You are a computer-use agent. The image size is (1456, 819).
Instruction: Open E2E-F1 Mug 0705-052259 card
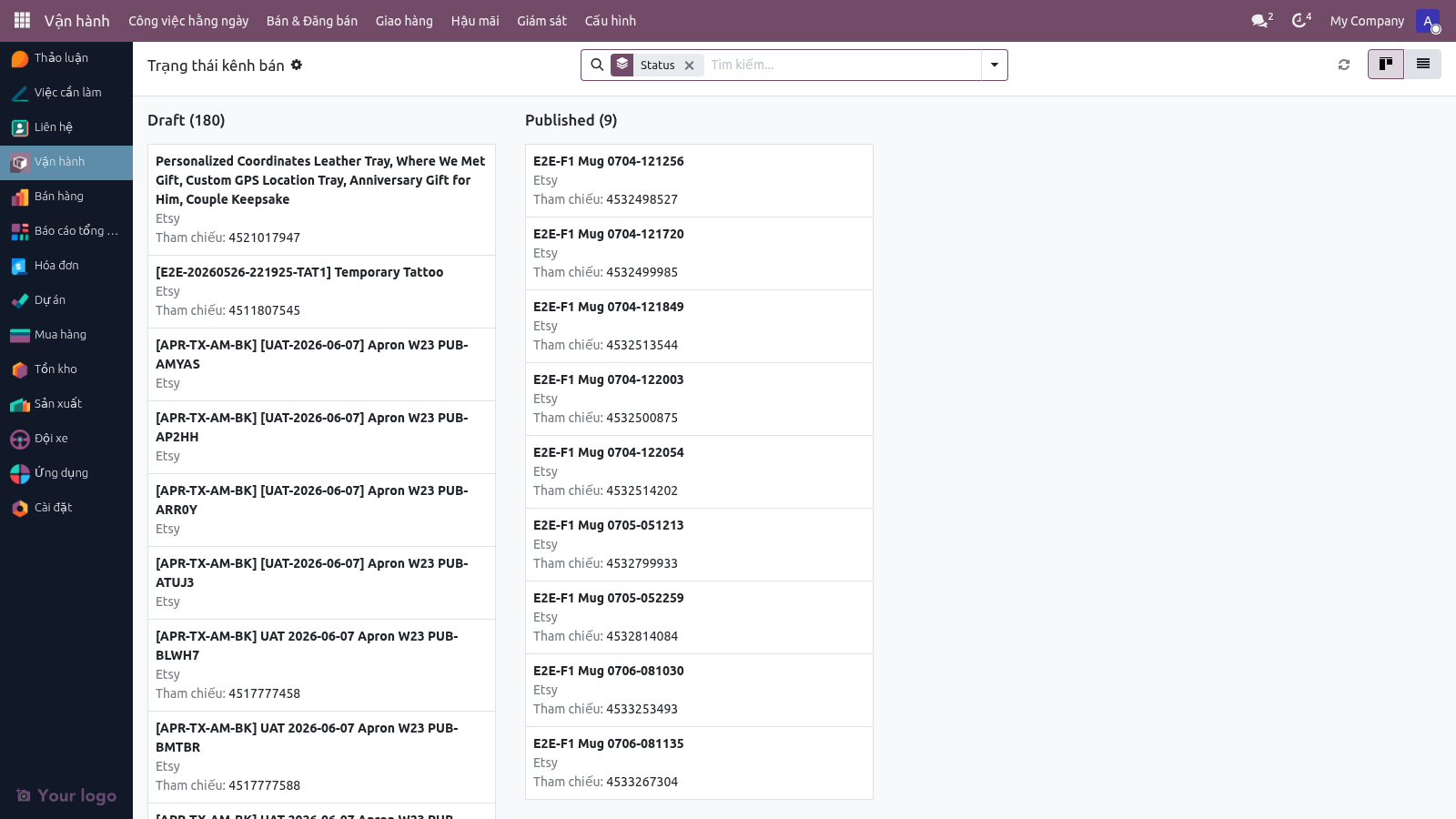699,617
